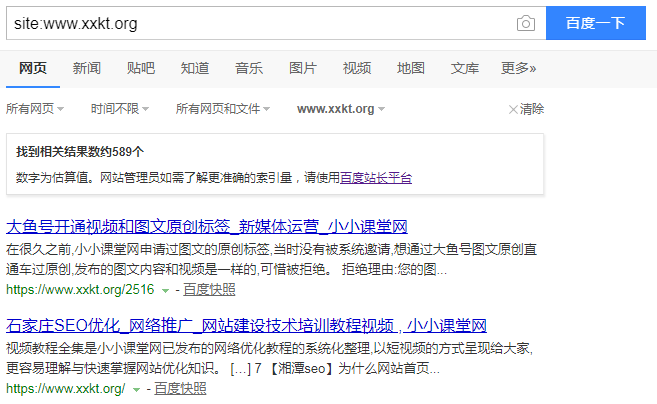This screenshot has width=657, height=404.
Task: Open result 大鱼号开通视频和图文原创标签
Action: point(207,227)
